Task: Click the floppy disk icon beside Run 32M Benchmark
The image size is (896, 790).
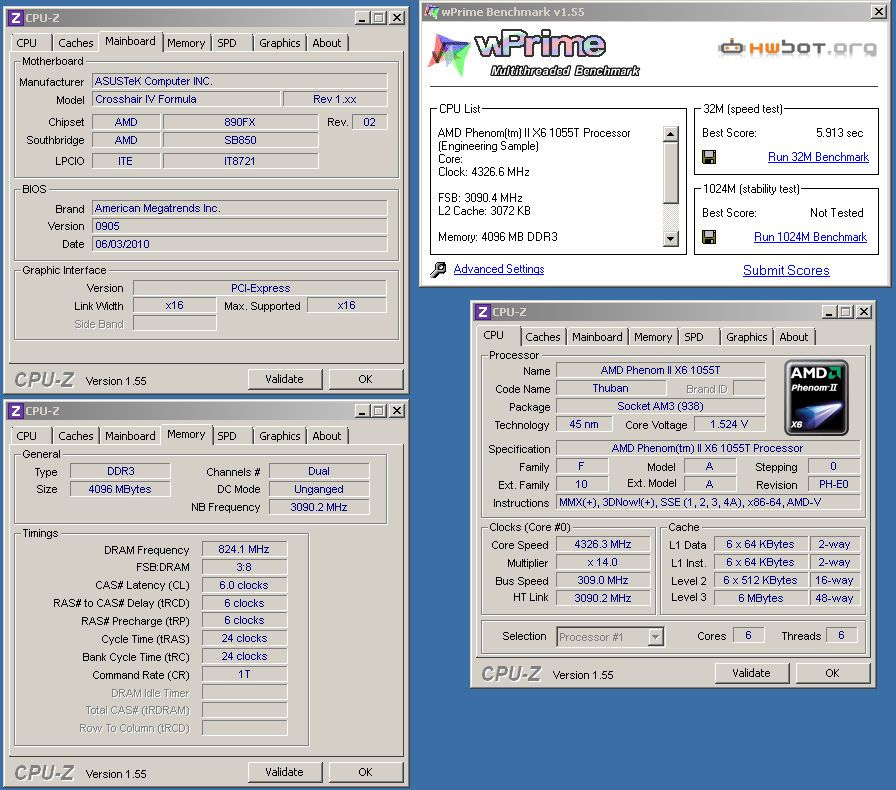Action: [x=709, y=157]
